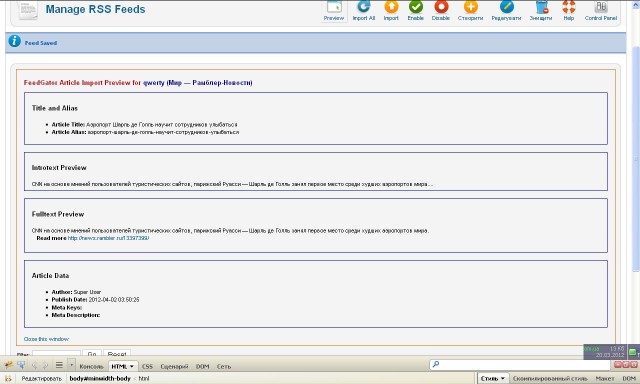Screen dimensions: 640x384
Task: Open the Макет side tab
Action: point(604,379)
